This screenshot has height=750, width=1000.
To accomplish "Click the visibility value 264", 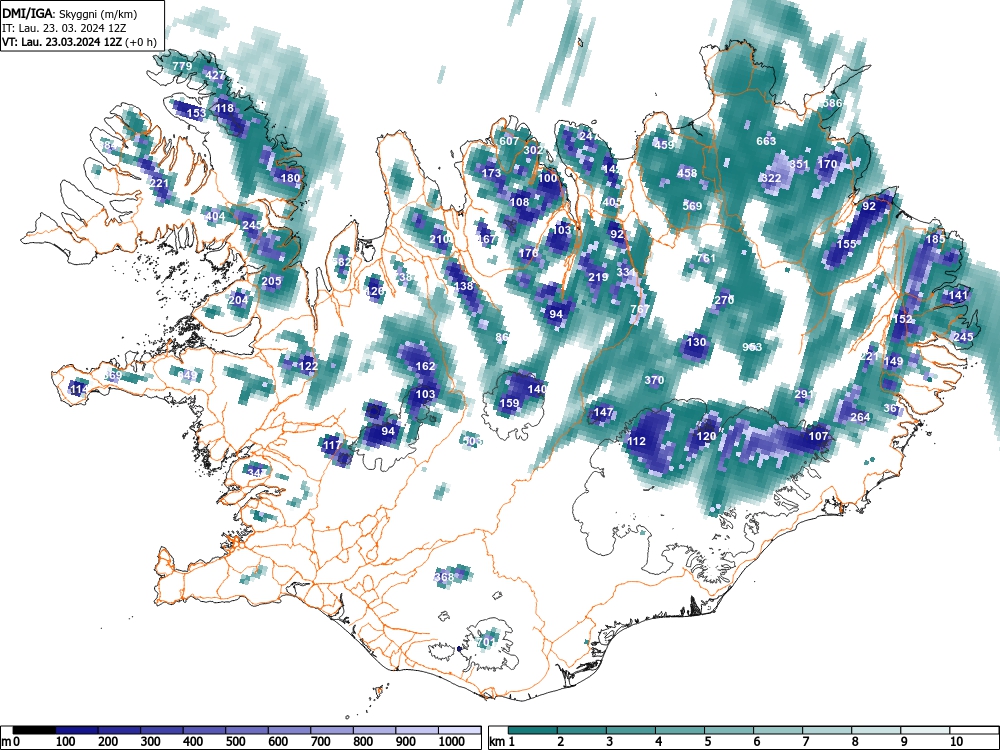I will (860, 418).
